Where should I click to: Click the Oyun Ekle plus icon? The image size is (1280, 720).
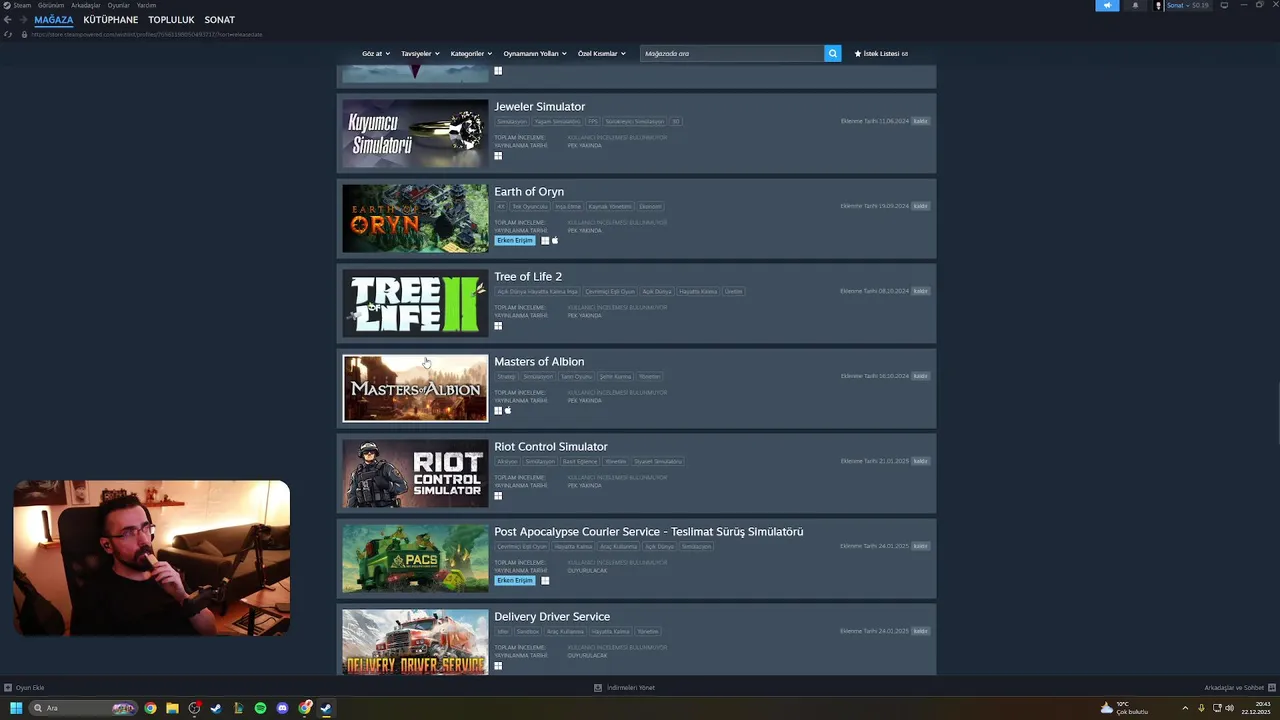point(8,688)
